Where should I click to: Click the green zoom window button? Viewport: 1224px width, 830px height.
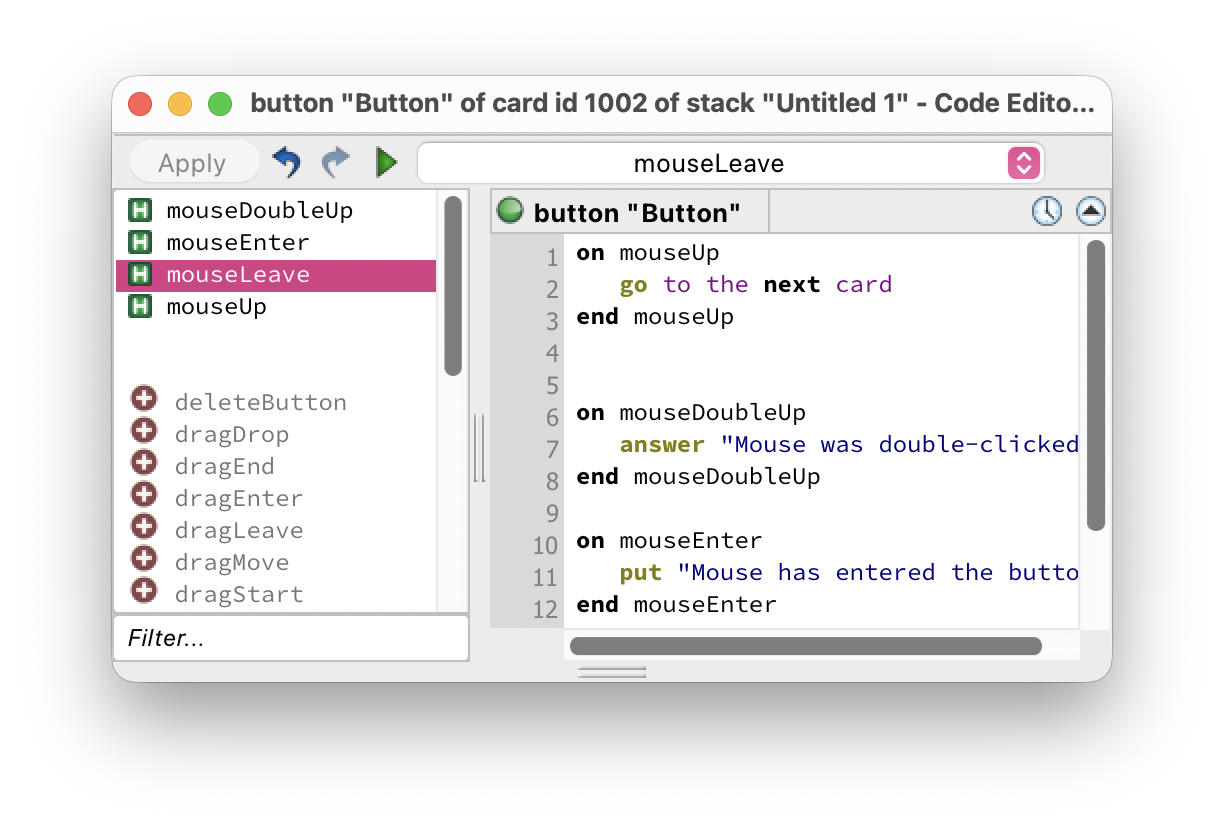(x=220, y=104)
